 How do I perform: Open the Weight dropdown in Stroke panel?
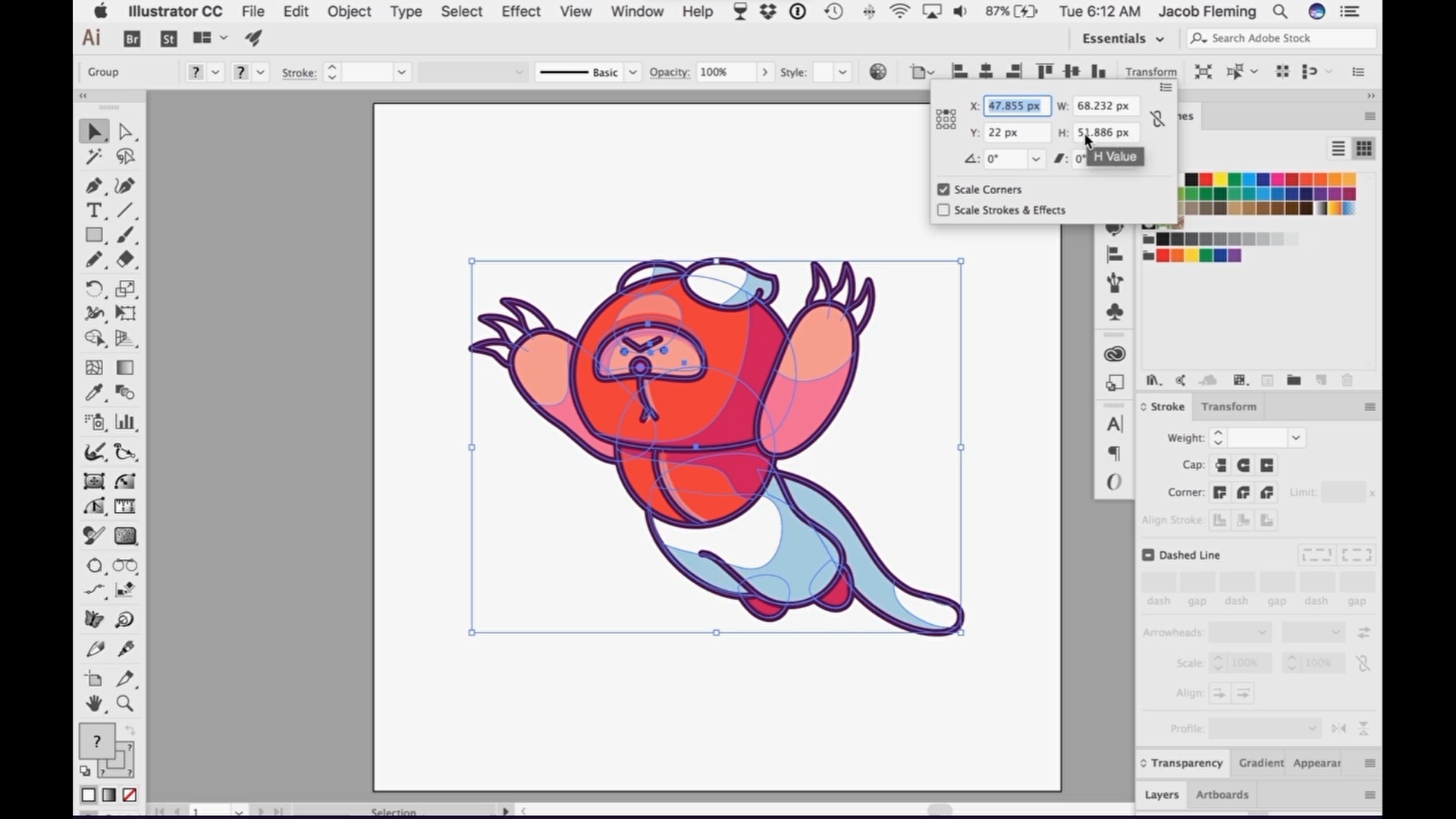(x=1296, y=438)
